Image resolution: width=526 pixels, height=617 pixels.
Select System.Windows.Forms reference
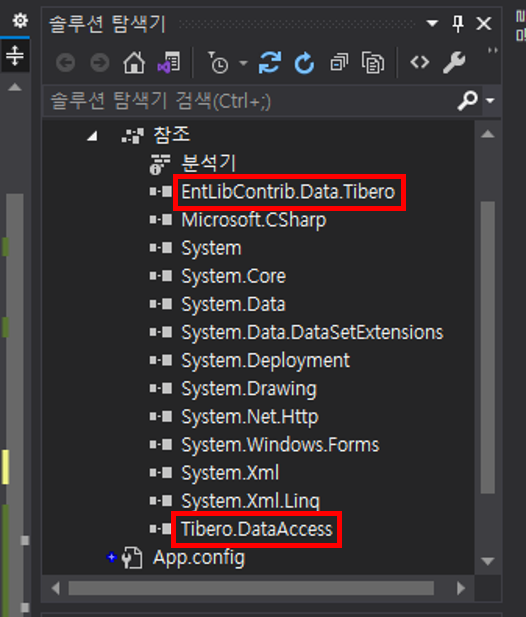pos(280,445)
